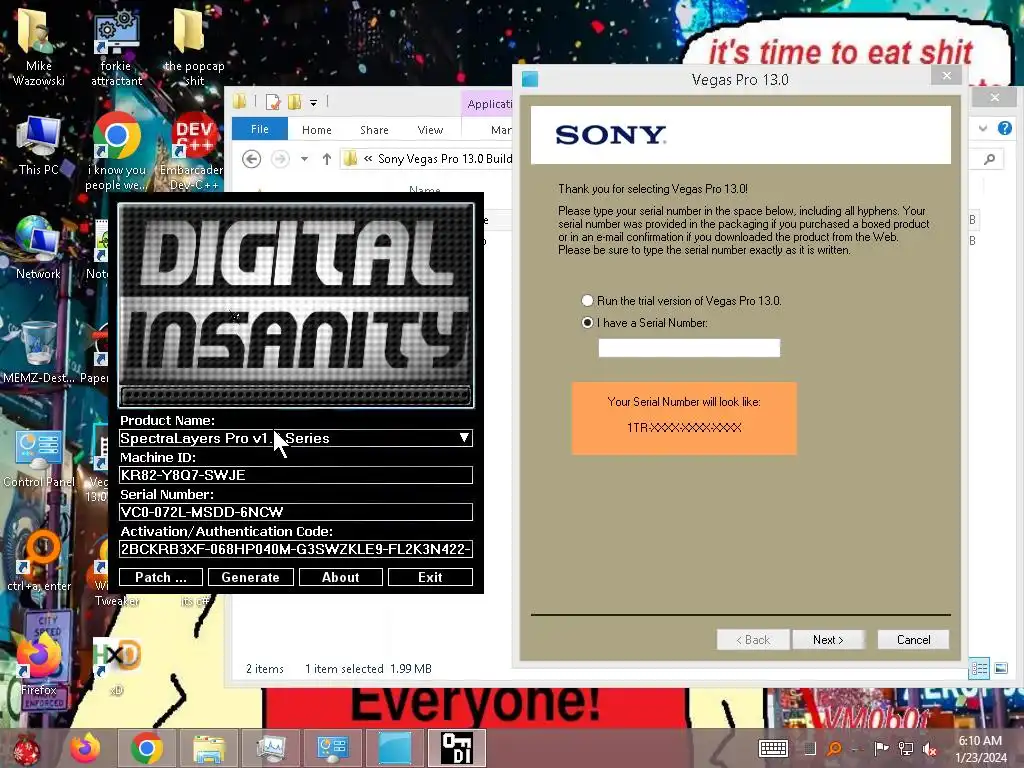Switch to Vegas Pro installer taskbar item

tap(395, 748)
